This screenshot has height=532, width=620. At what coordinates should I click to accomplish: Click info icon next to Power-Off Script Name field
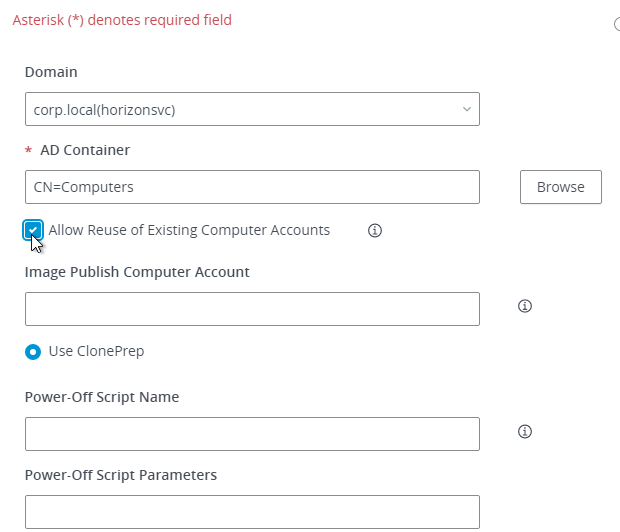(x=525, y=431)
